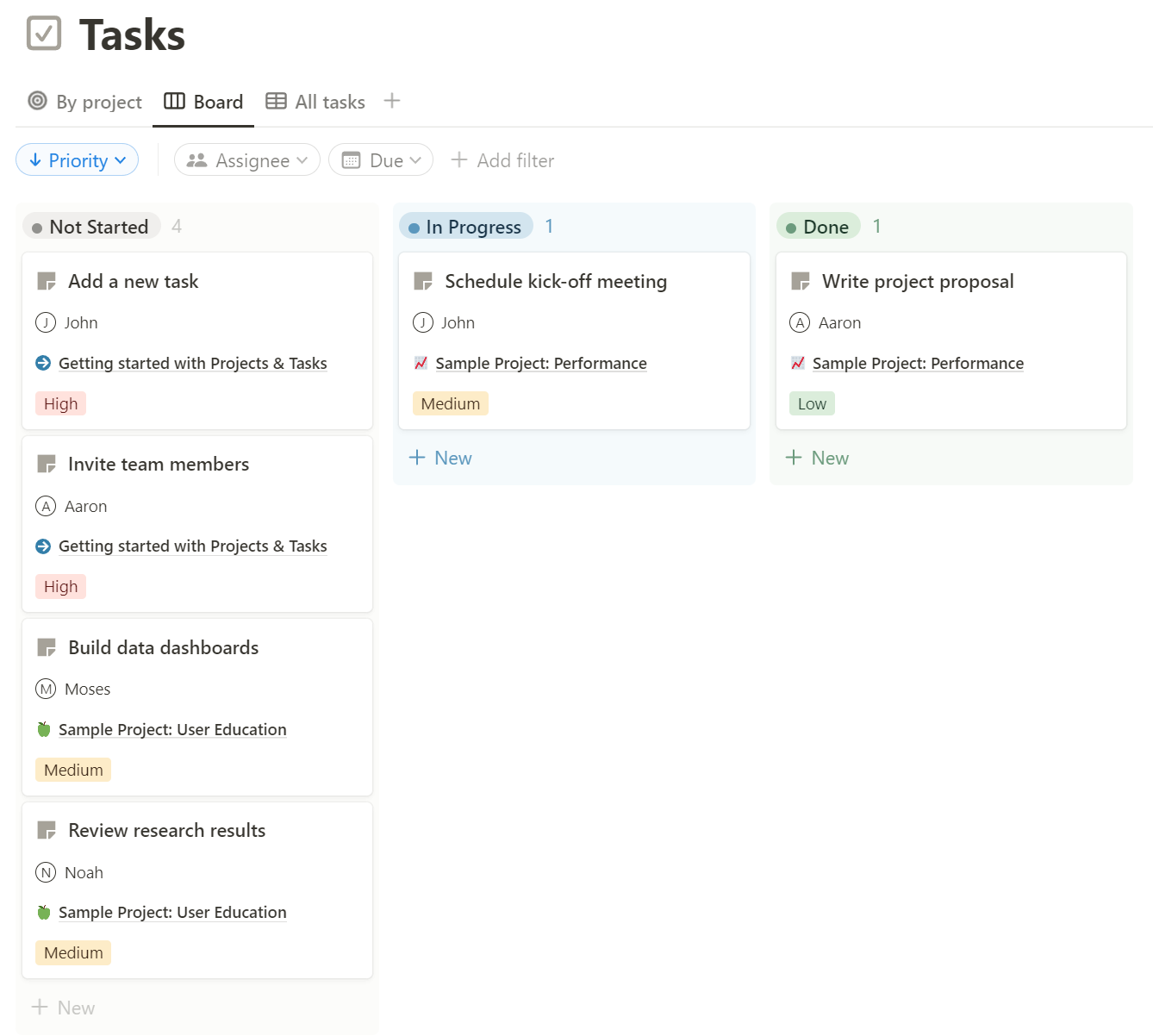
Task: Switch to the By project view tab
Action: click(x=85, y=102)
